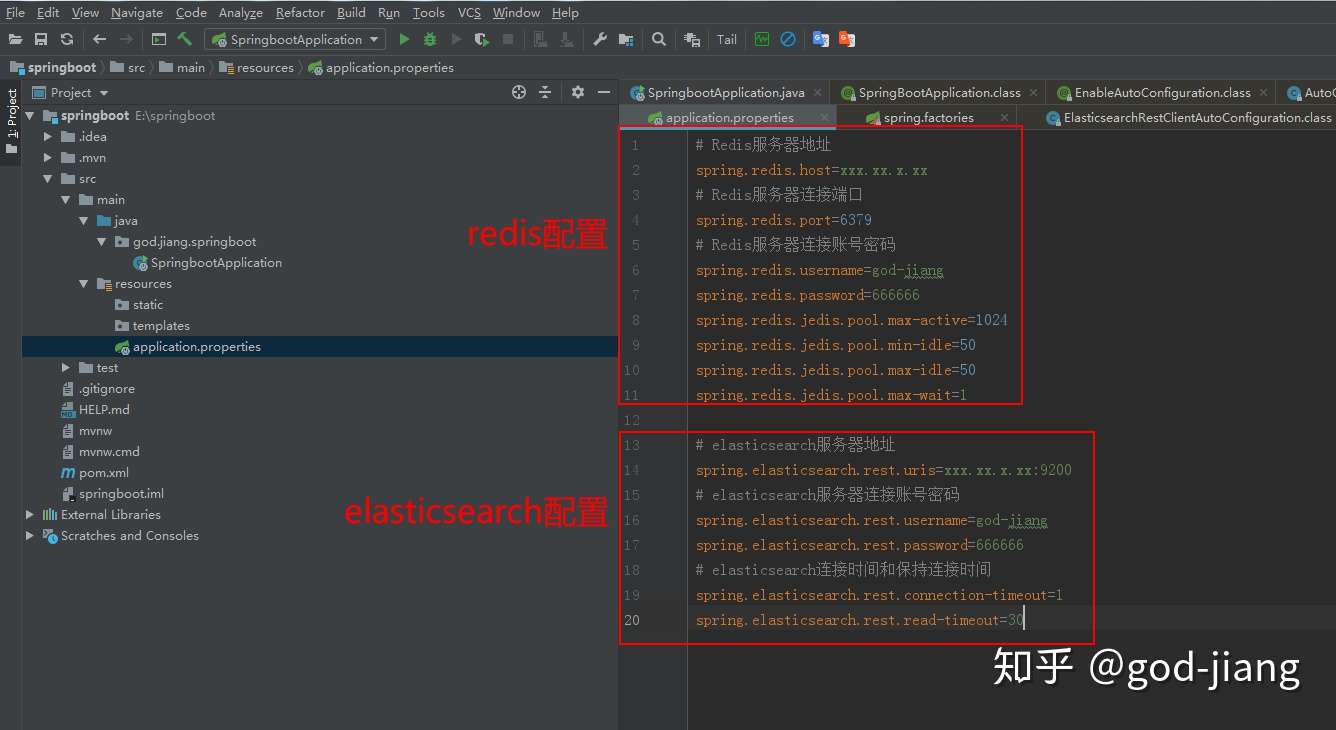This screenshot has width=1336, height=730.
Task: Click the Tail toolbar button
Action: click(x=727, y=39)
